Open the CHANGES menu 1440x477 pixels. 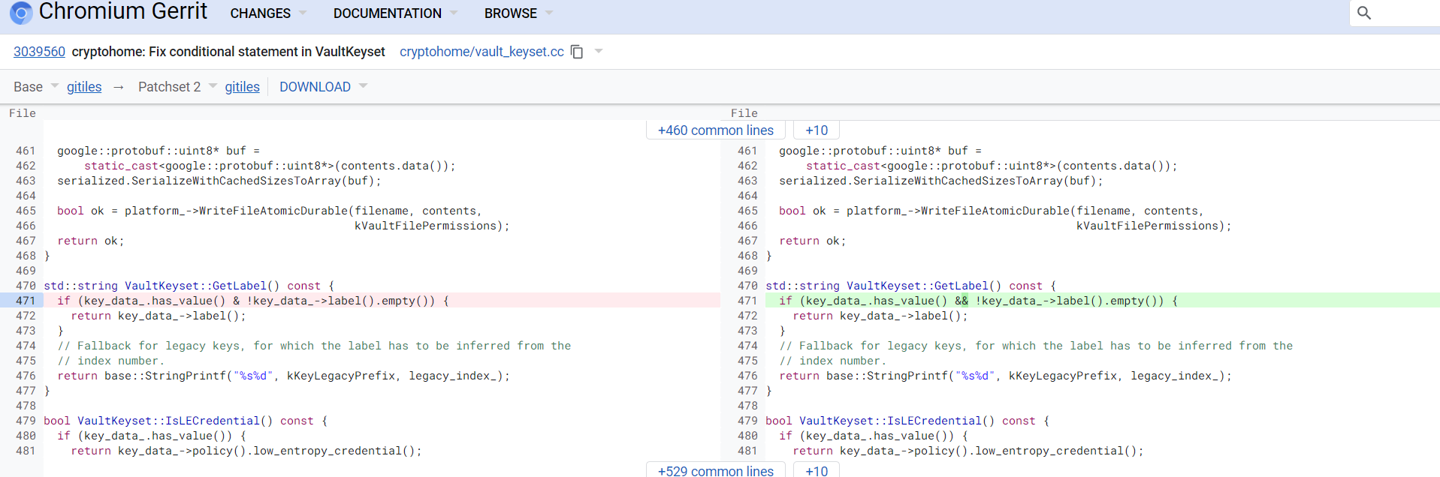pyautogui.click(x=268, y=13)
